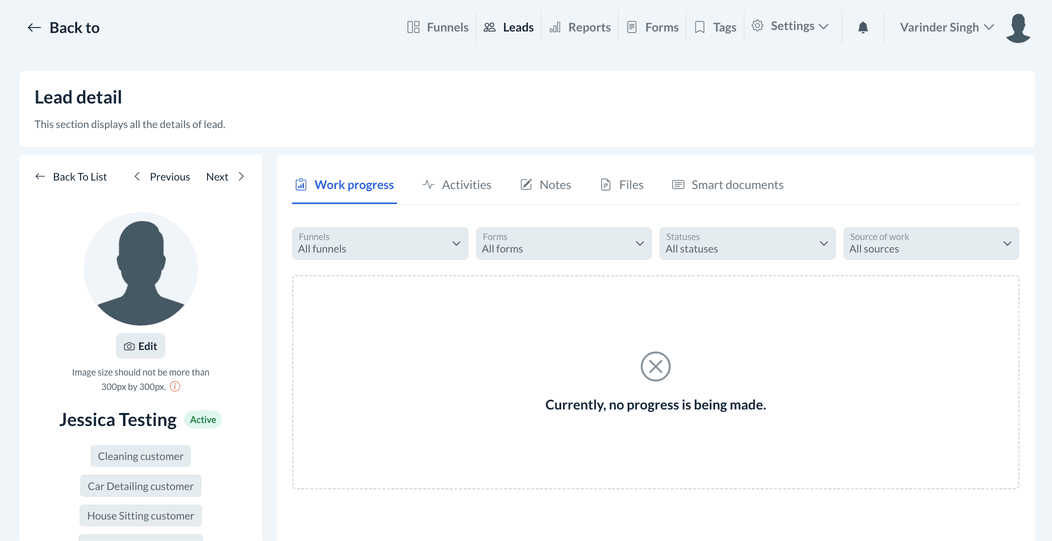
Task: Click the Back to arrow icon
Action: click(x=34, y=28)
